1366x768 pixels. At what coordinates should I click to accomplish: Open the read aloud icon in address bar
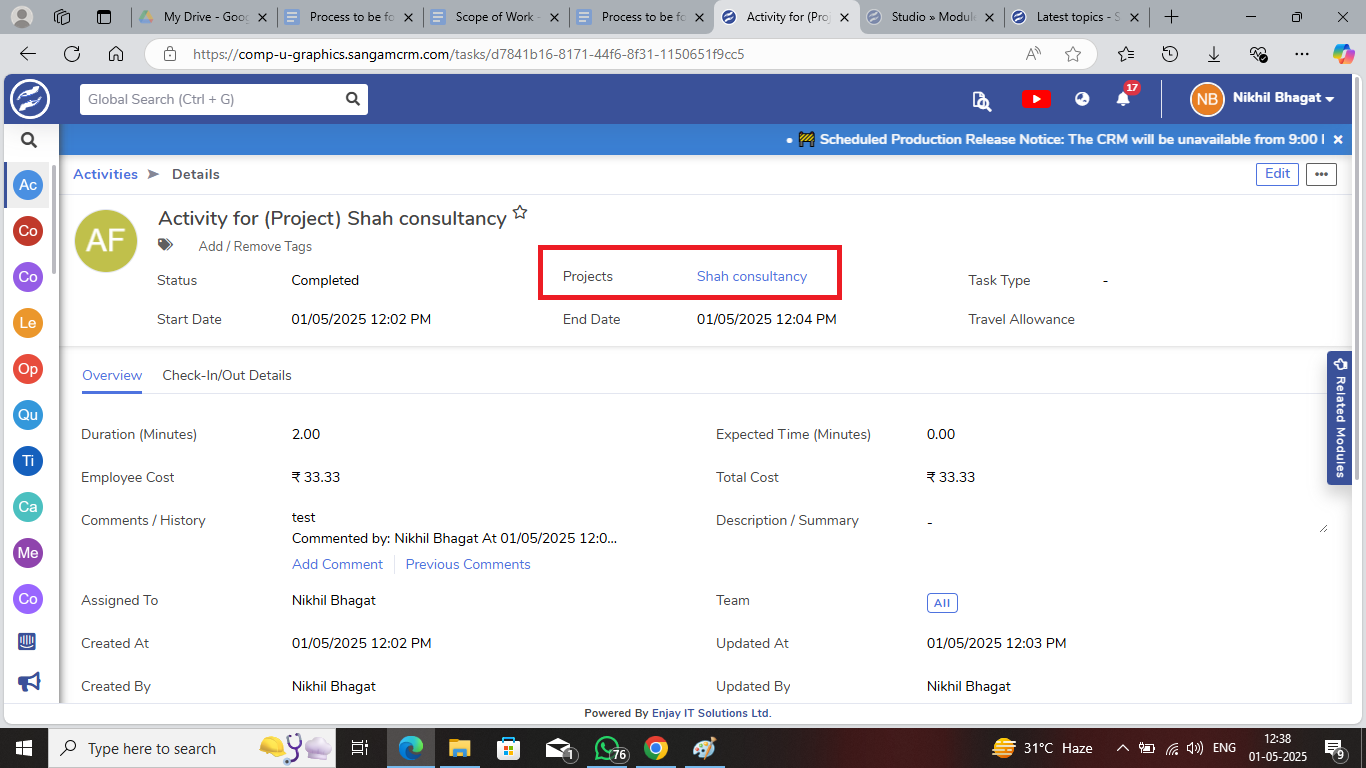coord(1033,54)
